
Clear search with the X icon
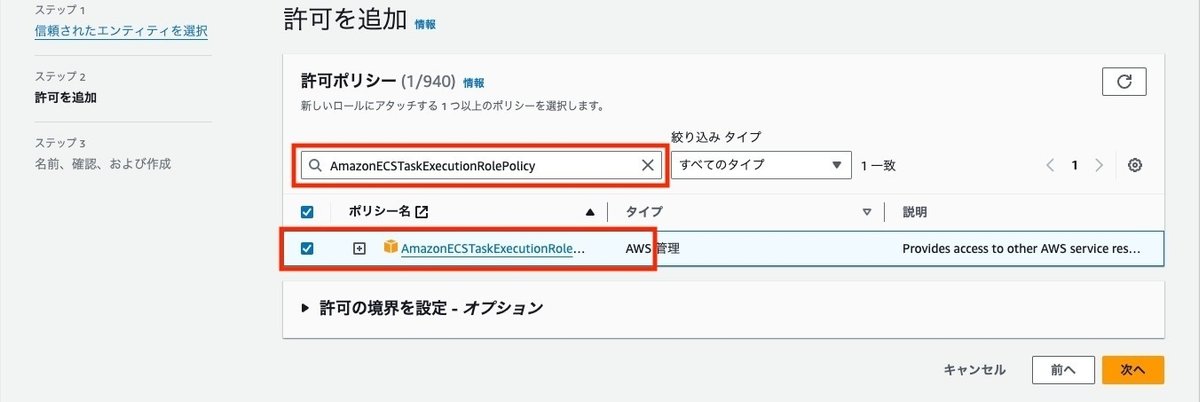tap(648, 166)
